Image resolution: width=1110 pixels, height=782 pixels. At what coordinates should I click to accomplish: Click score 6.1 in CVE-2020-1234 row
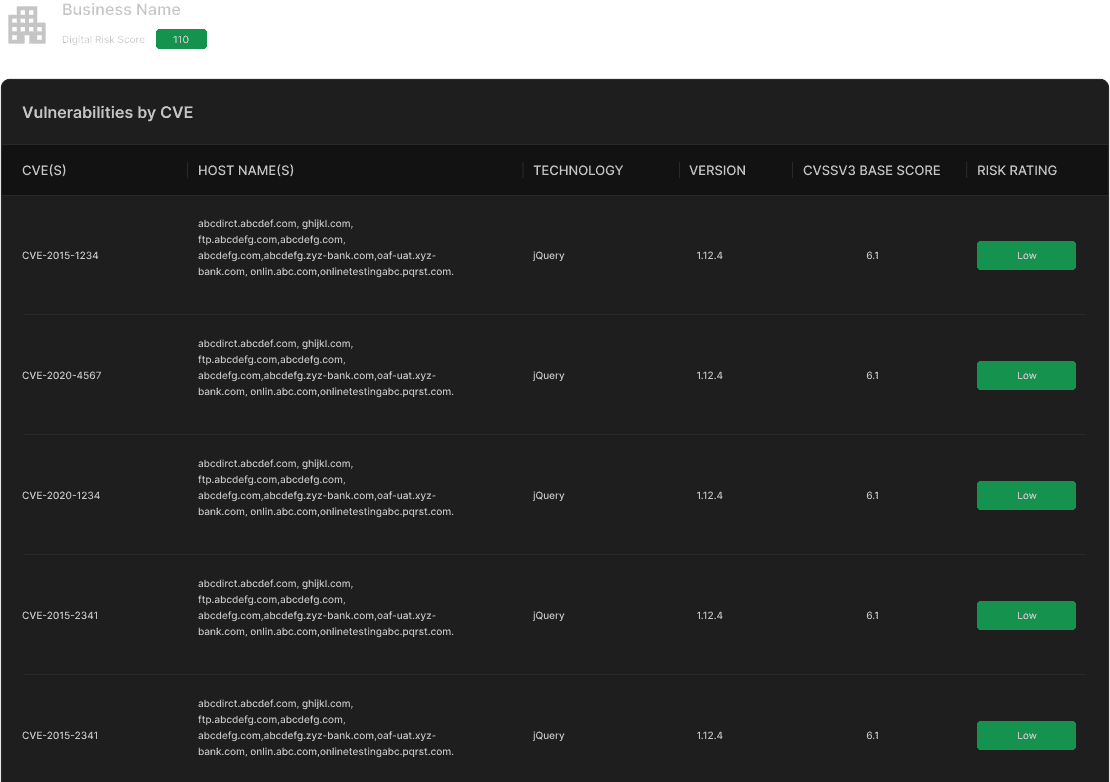tap(872, 495)
